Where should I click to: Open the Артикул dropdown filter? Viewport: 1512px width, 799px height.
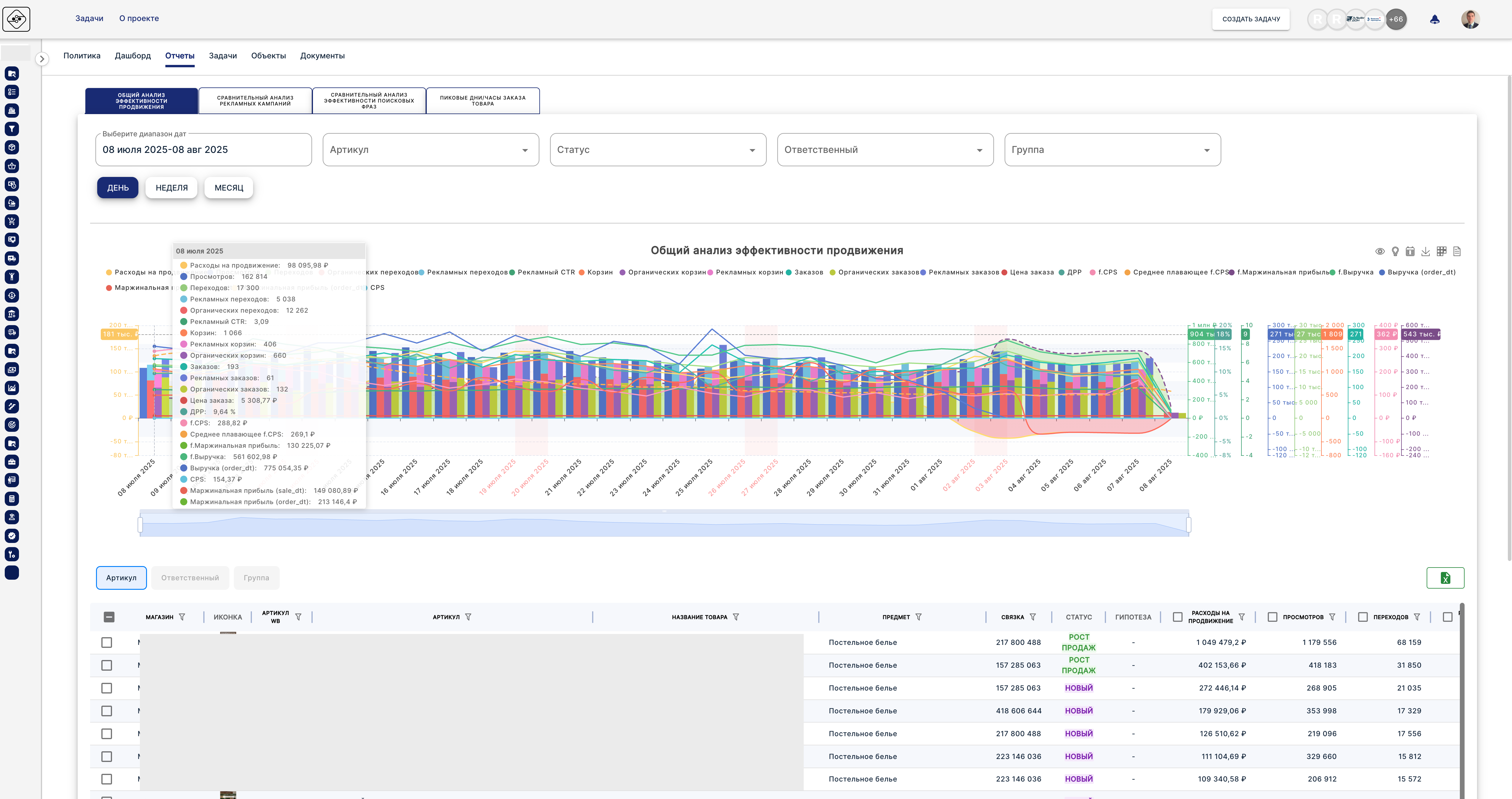click(431, 150)
